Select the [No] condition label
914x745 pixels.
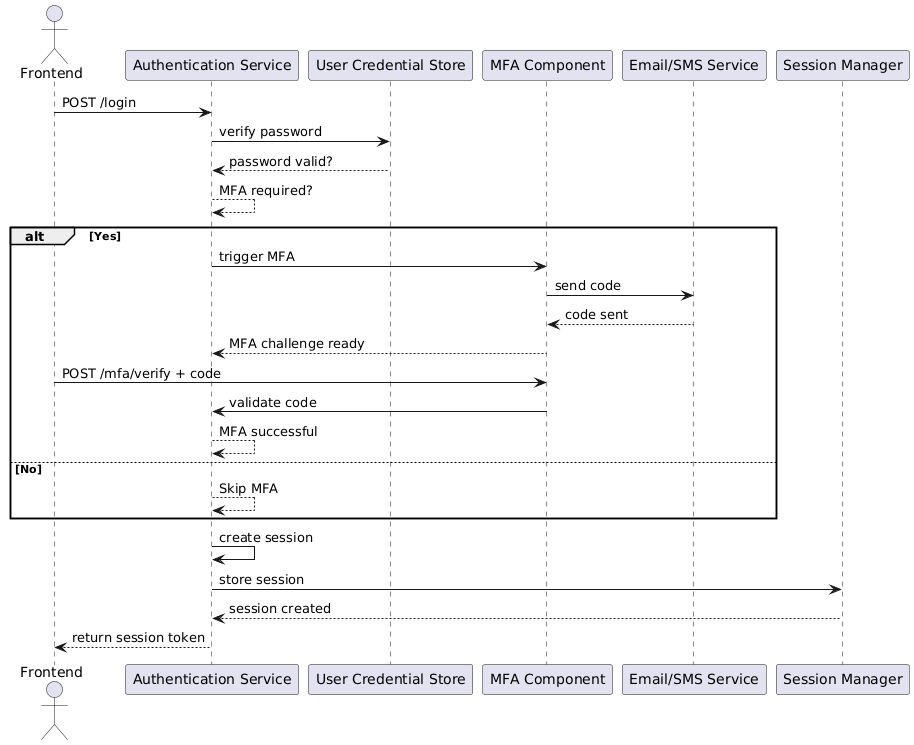pyautogui.click(x=28, y=469)
